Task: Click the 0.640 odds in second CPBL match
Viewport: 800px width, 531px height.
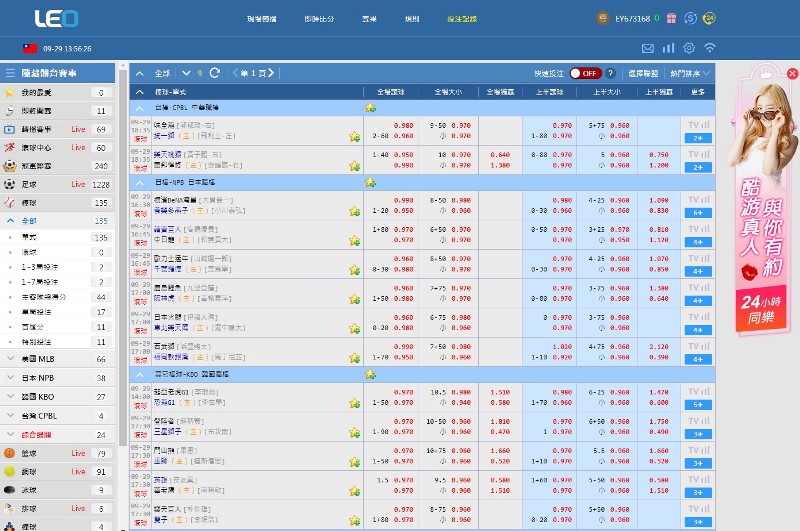Action: click(x=501, y=154)
